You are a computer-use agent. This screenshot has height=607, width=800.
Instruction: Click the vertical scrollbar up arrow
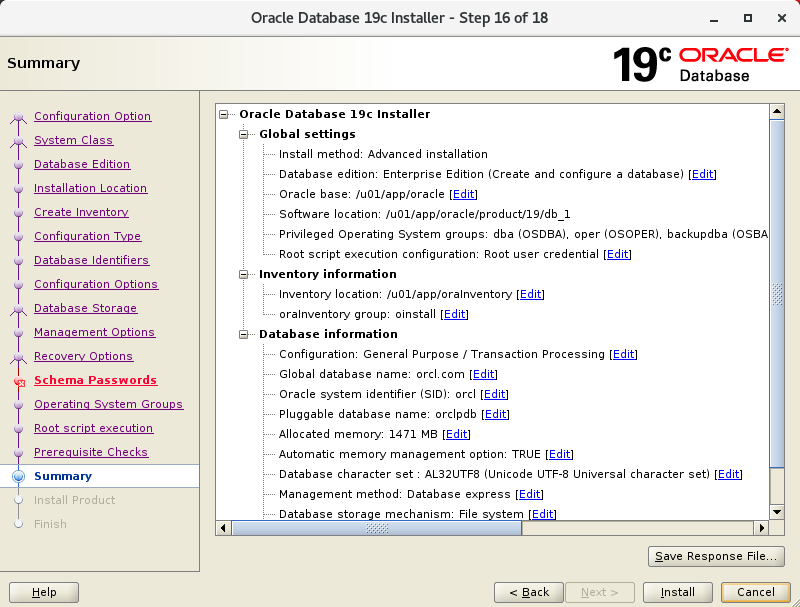[777, 111]
